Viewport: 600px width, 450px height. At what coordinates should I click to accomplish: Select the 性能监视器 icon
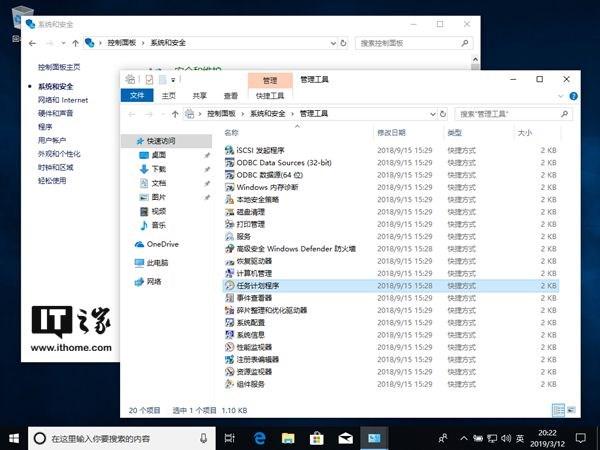(x=229, y=347)
